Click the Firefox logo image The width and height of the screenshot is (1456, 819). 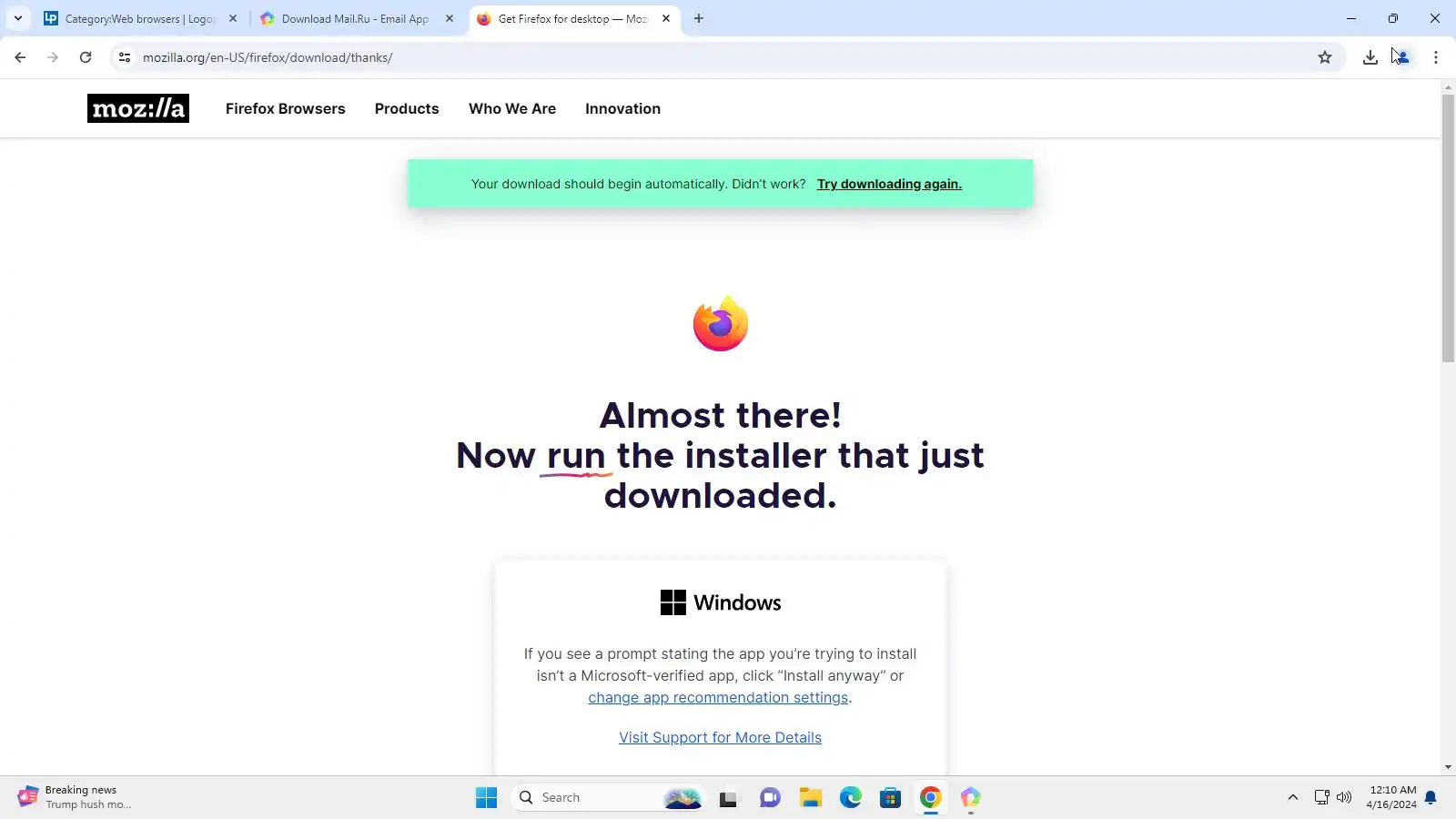pos(721,323)
